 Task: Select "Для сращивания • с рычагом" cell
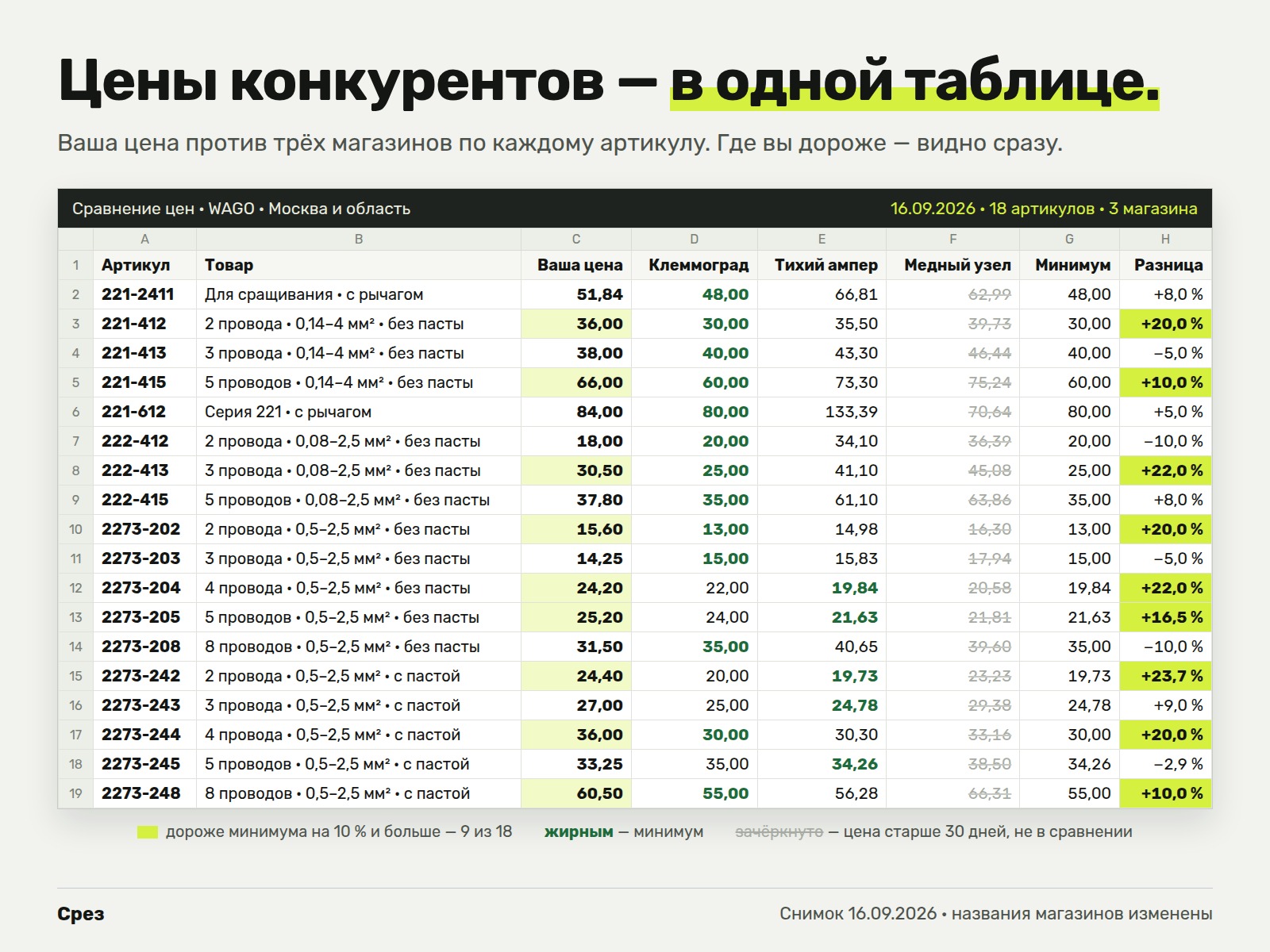[x=359, y=294]
